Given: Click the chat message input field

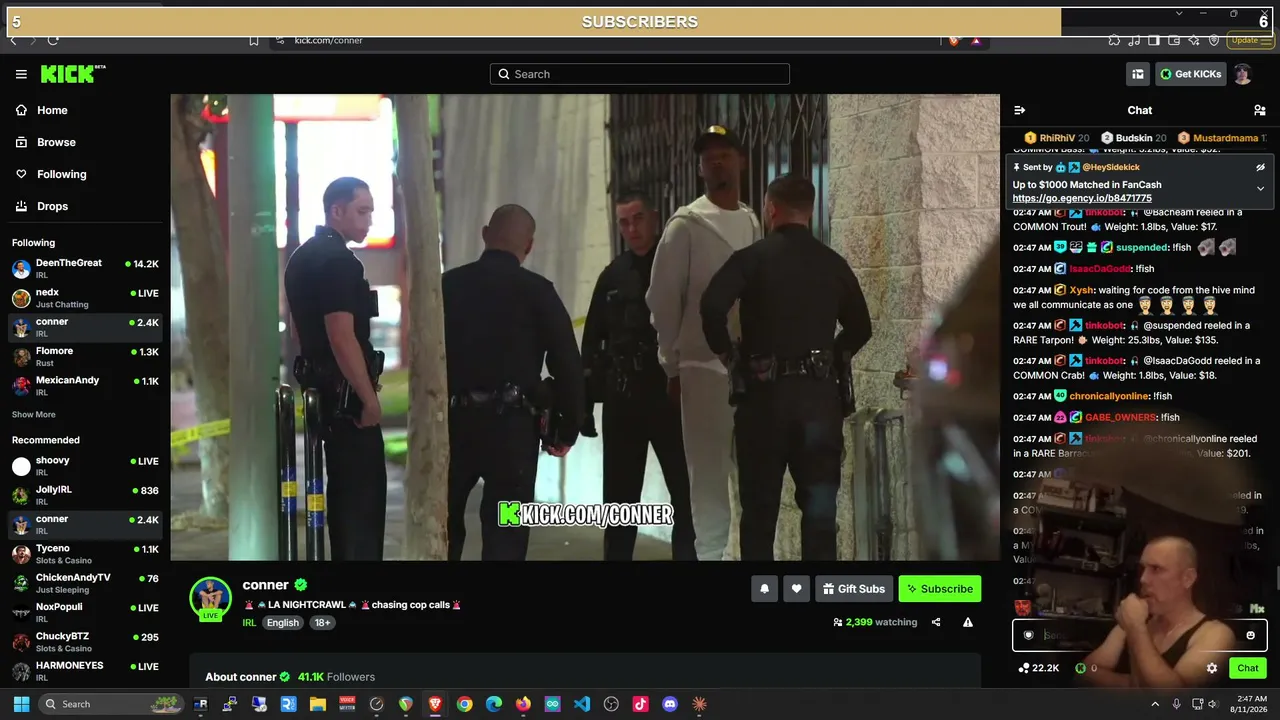Looking at the screenshot, I should point(1139,635).
